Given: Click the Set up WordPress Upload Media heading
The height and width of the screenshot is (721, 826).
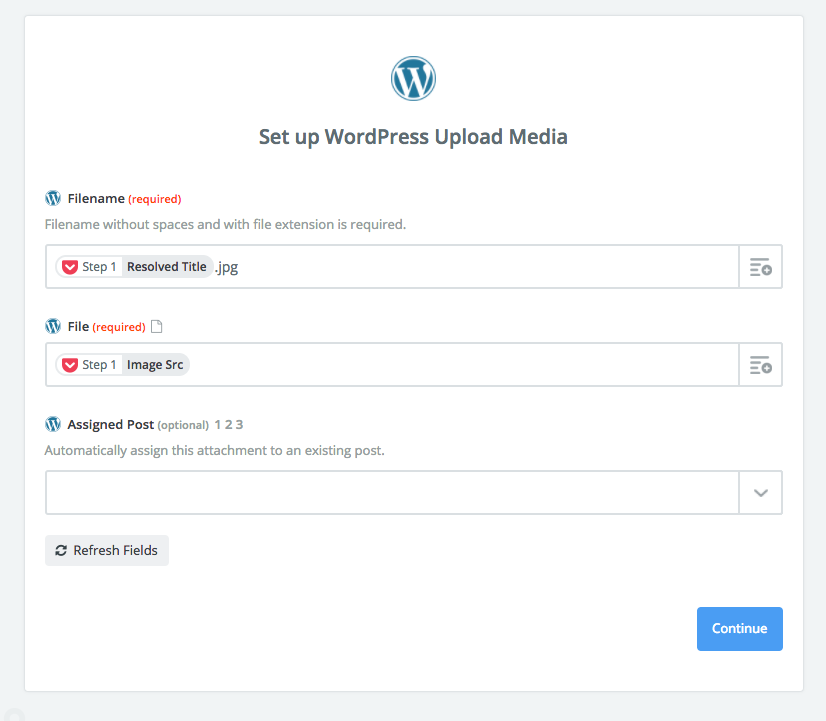Looking at the screenshot, I should (x=413, y=137).
